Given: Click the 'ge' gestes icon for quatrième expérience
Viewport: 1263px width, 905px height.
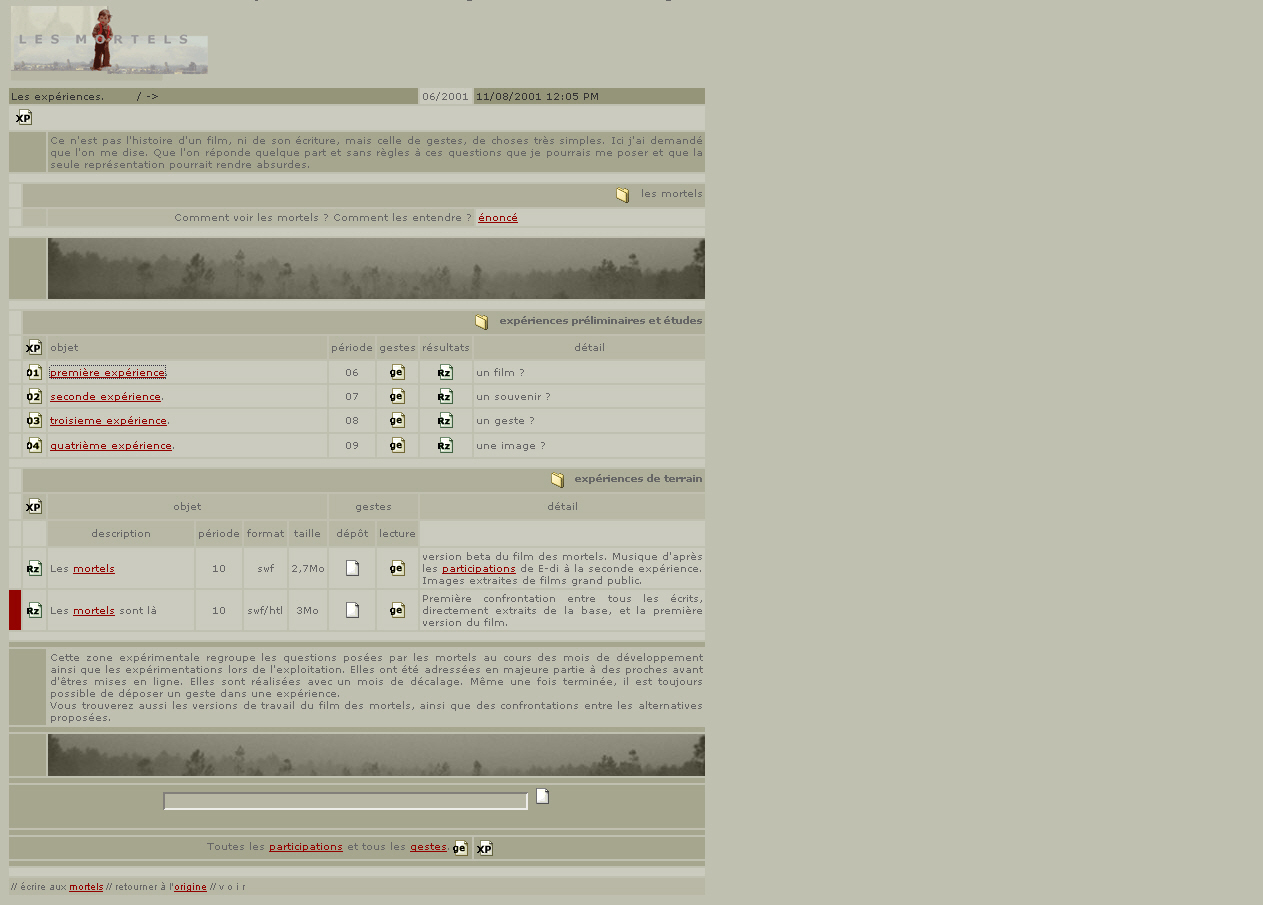Looking at the screenshot, I should point(397,446).
